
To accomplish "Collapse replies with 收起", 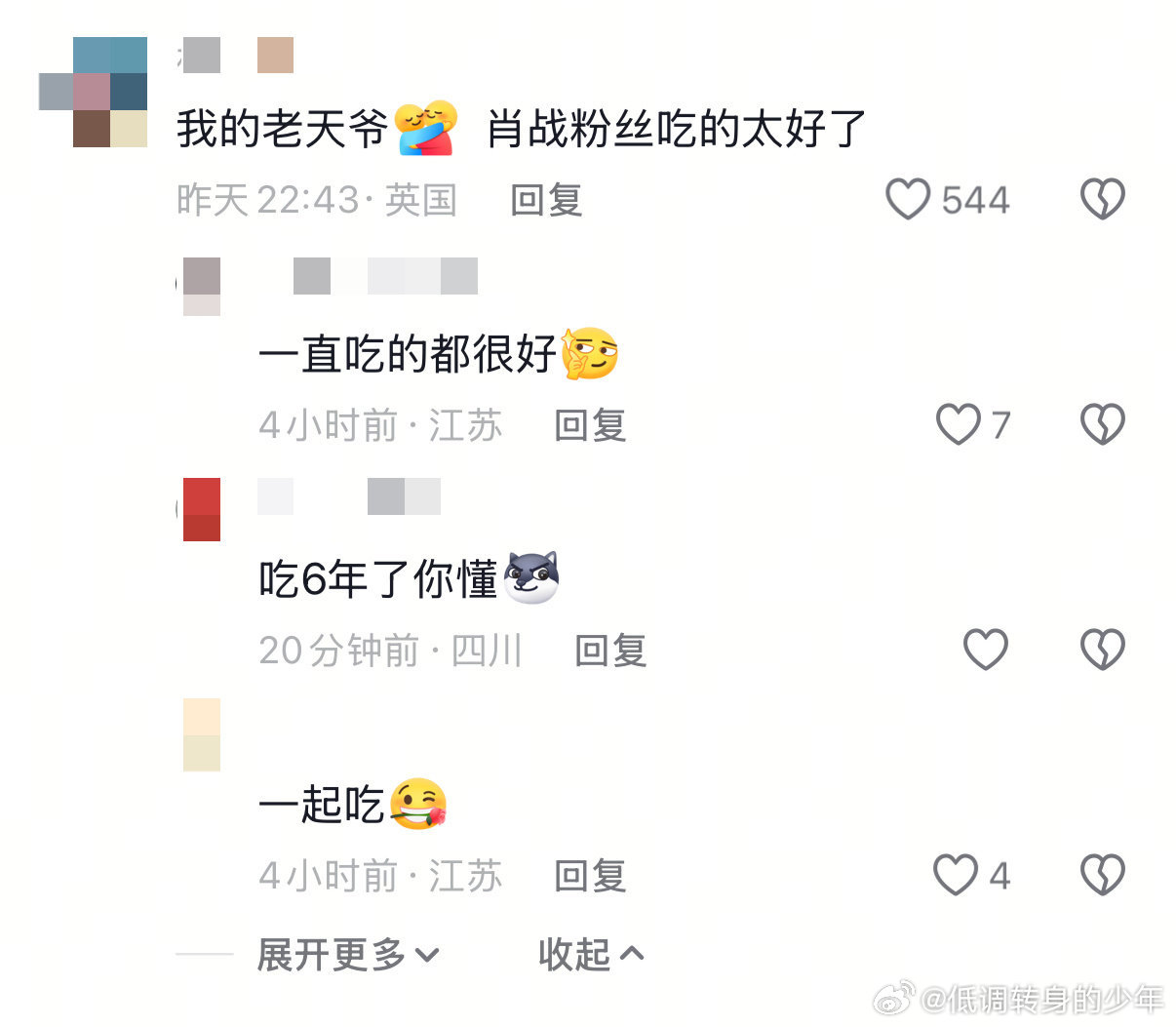I will [591, 954].
